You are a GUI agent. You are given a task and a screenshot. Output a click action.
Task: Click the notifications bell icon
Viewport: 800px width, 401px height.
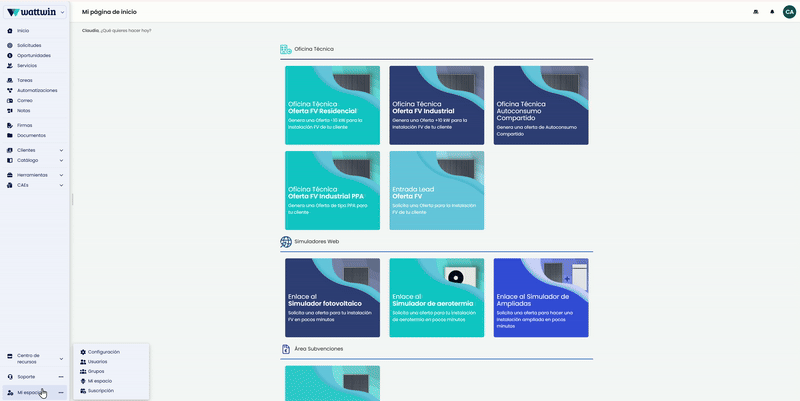coord(772,12)
